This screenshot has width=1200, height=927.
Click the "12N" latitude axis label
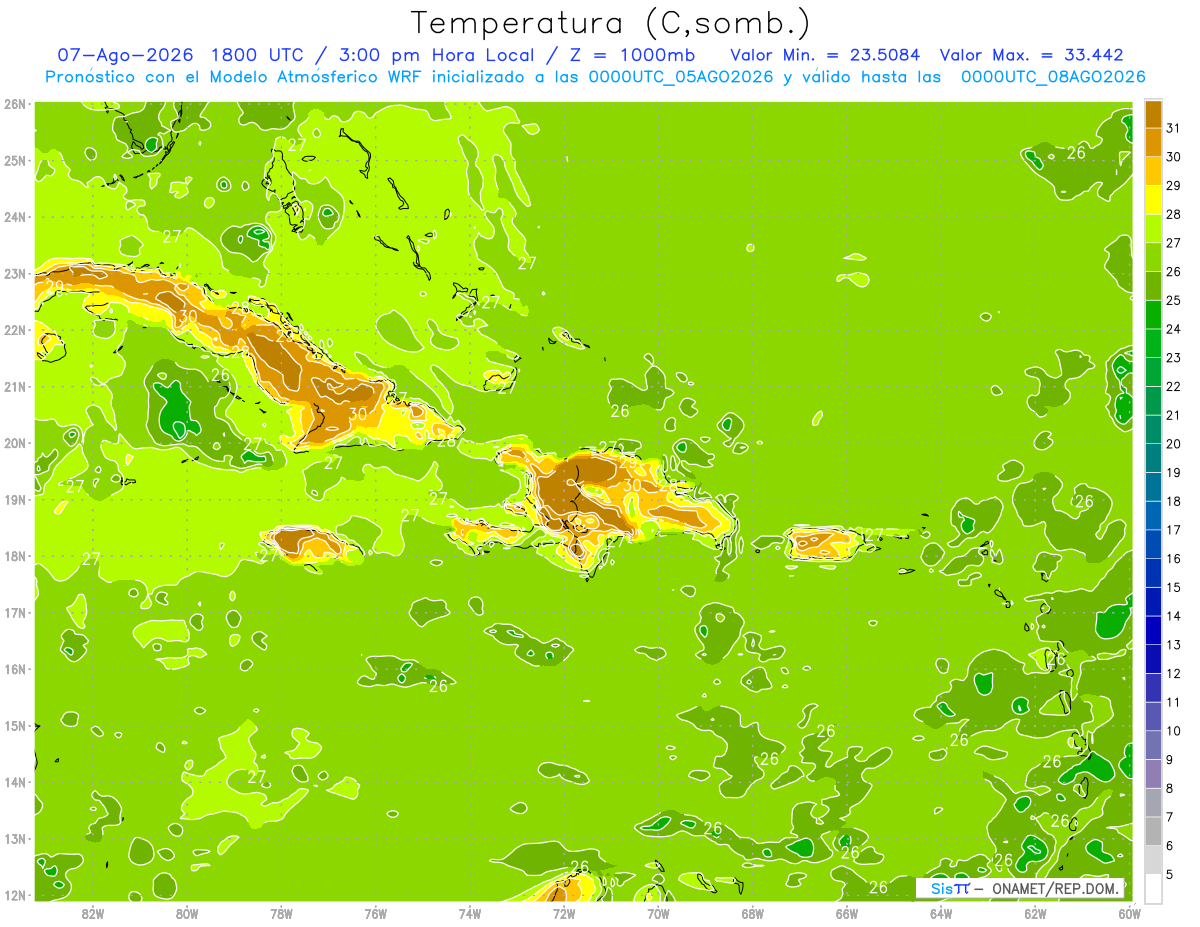coord(15,895)
